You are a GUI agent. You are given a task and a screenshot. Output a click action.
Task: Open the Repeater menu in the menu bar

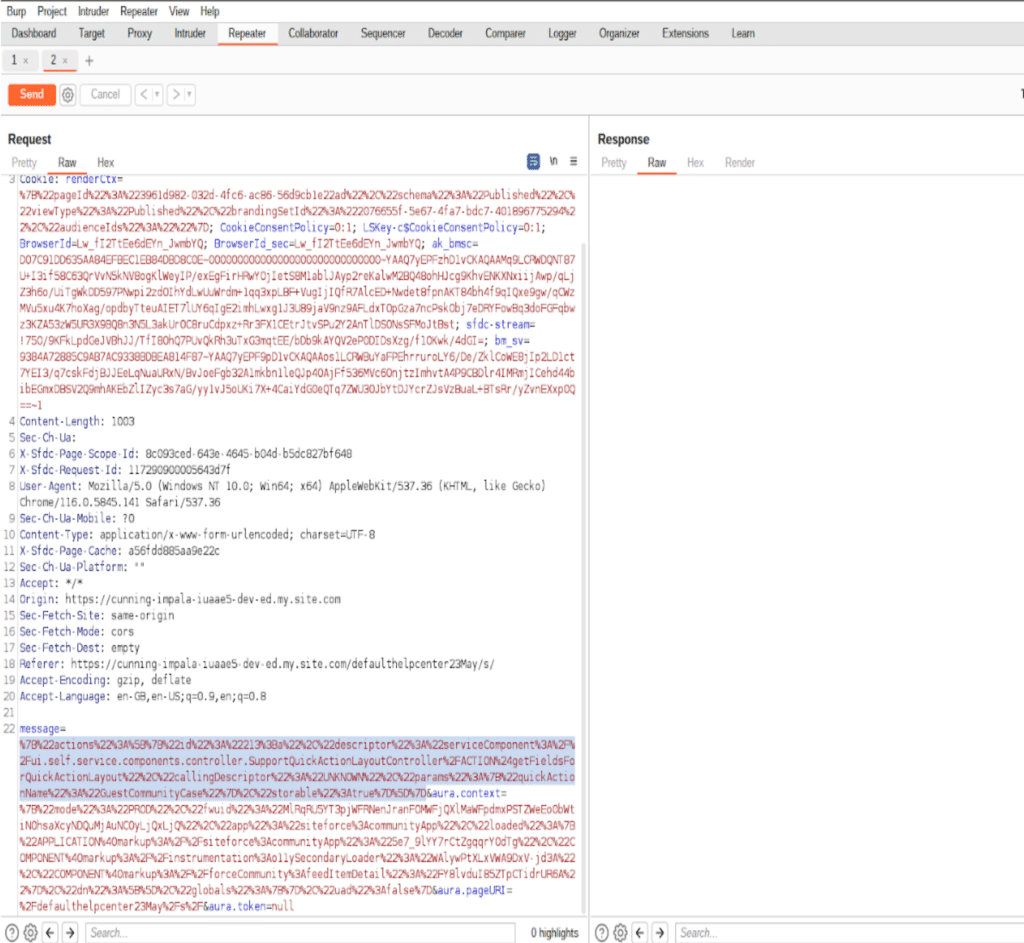point(138,11)
